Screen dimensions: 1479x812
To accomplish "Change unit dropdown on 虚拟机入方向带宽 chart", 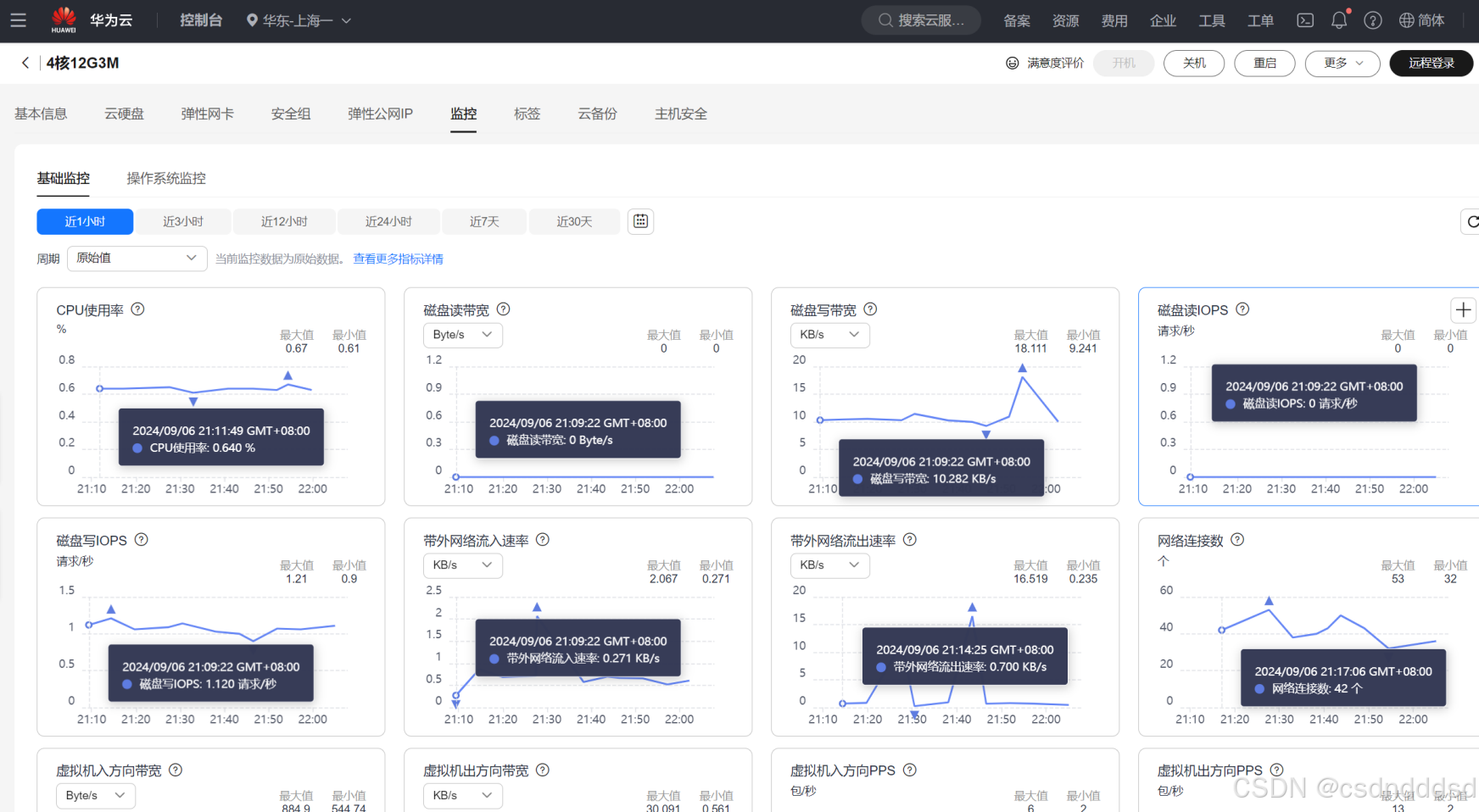I will click(x=96, y=796).
